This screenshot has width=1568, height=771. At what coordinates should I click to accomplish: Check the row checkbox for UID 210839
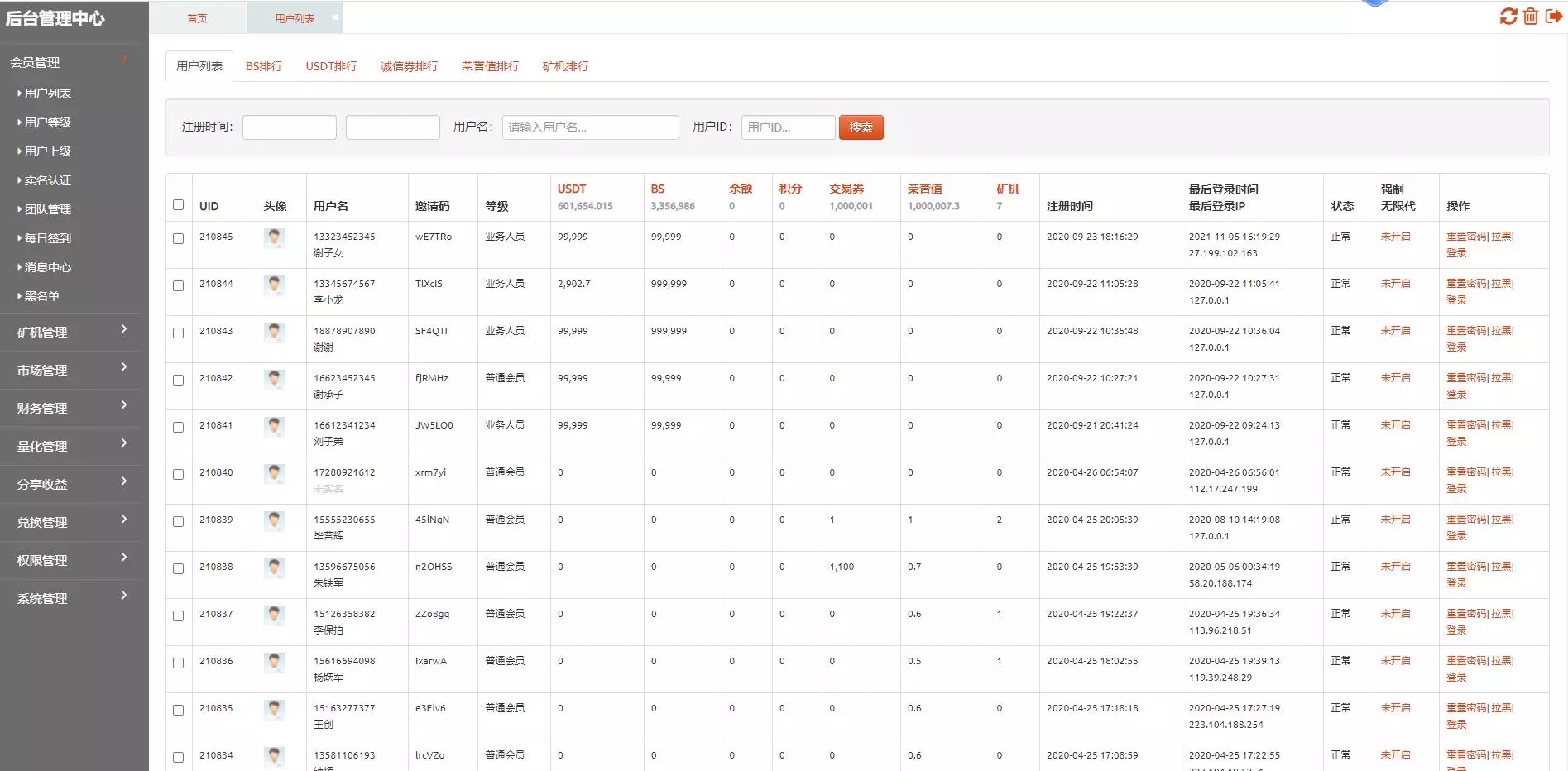click(x=178, y=521)
